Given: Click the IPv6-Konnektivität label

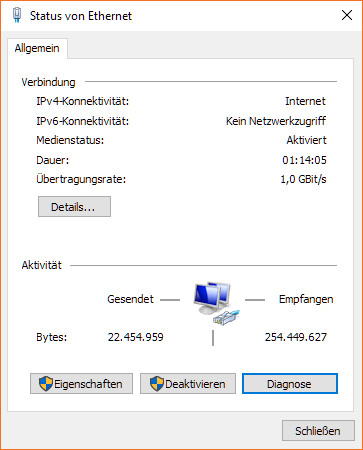Looking at the screenshot, I should click(83, 121).
